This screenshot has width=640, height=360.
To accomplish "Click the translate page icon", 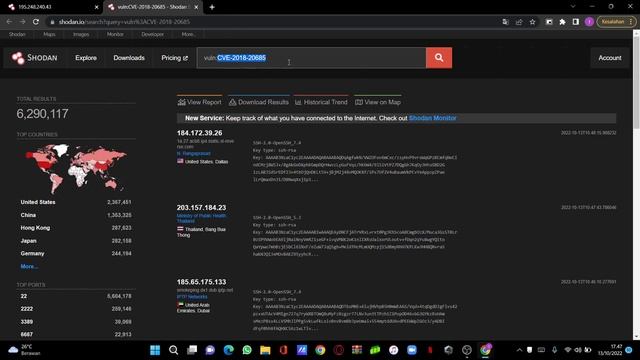I will coord(505,22).
